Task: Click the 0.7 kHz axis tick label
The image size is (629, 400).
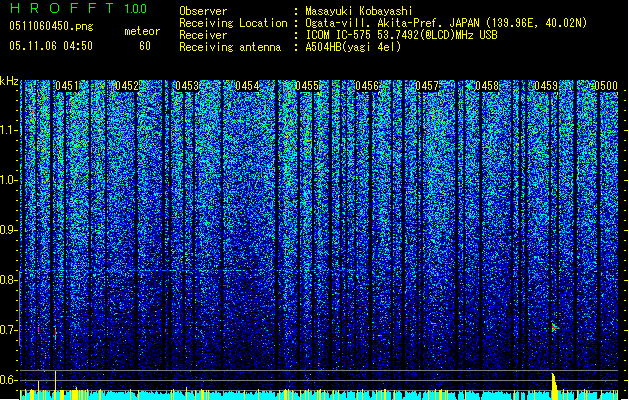Action: click(8, 330)
